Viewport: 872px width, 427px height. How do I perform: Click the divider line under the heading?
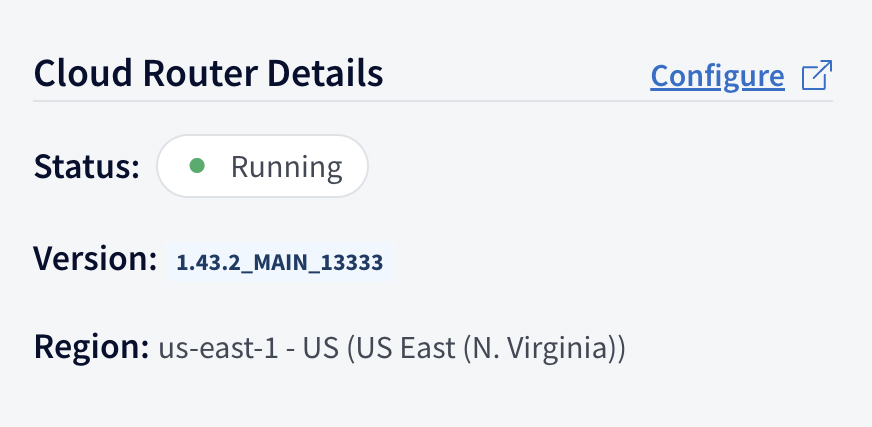tap(433, 101)
